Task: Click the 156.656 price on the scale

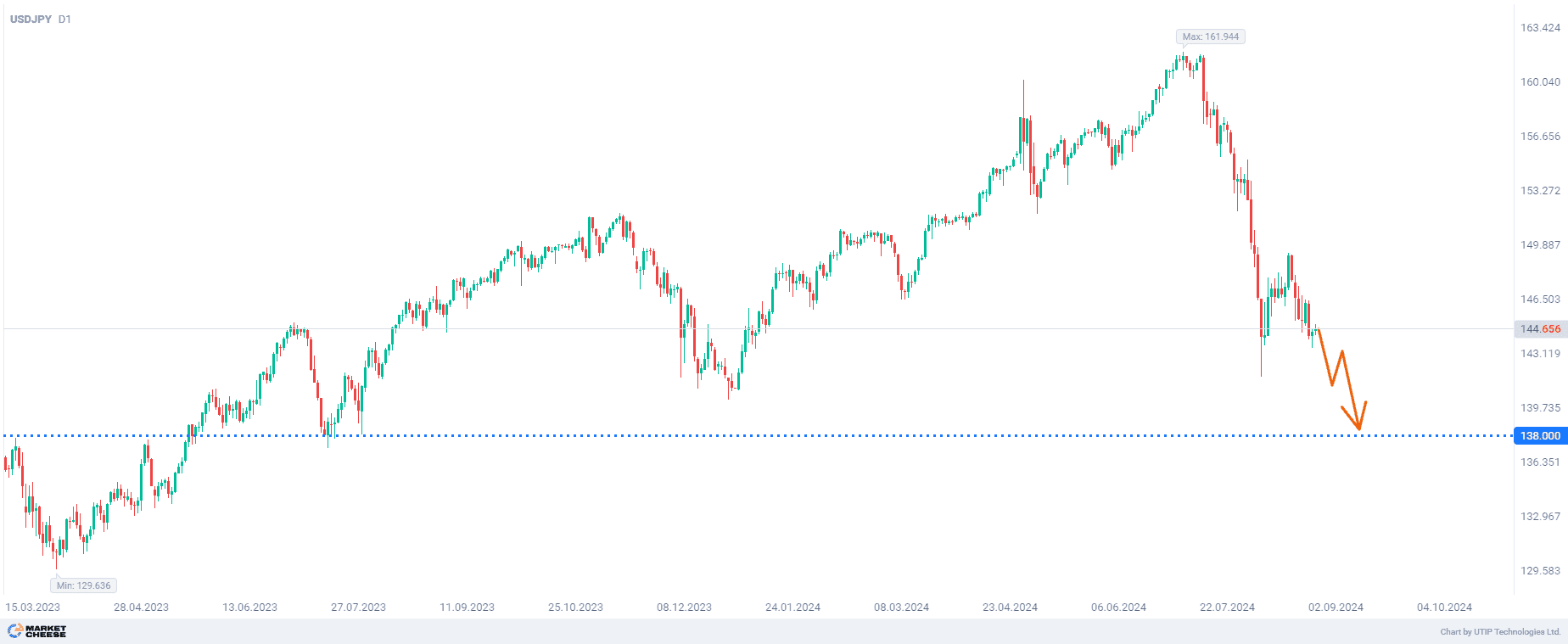Action: click(x=1540, y=137)
